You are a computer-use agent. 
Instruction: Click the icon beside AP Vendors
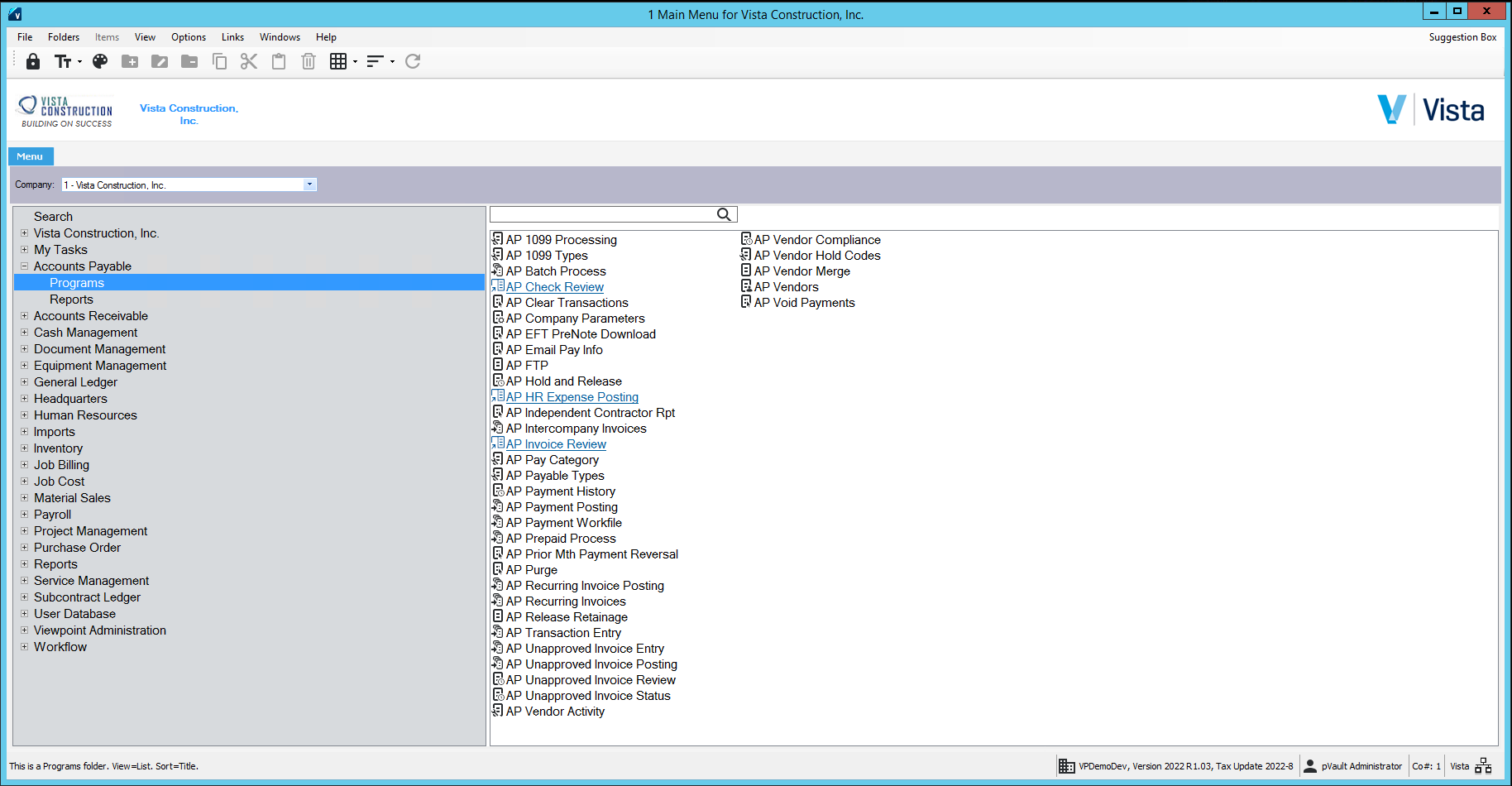click(x=746, y=286)
